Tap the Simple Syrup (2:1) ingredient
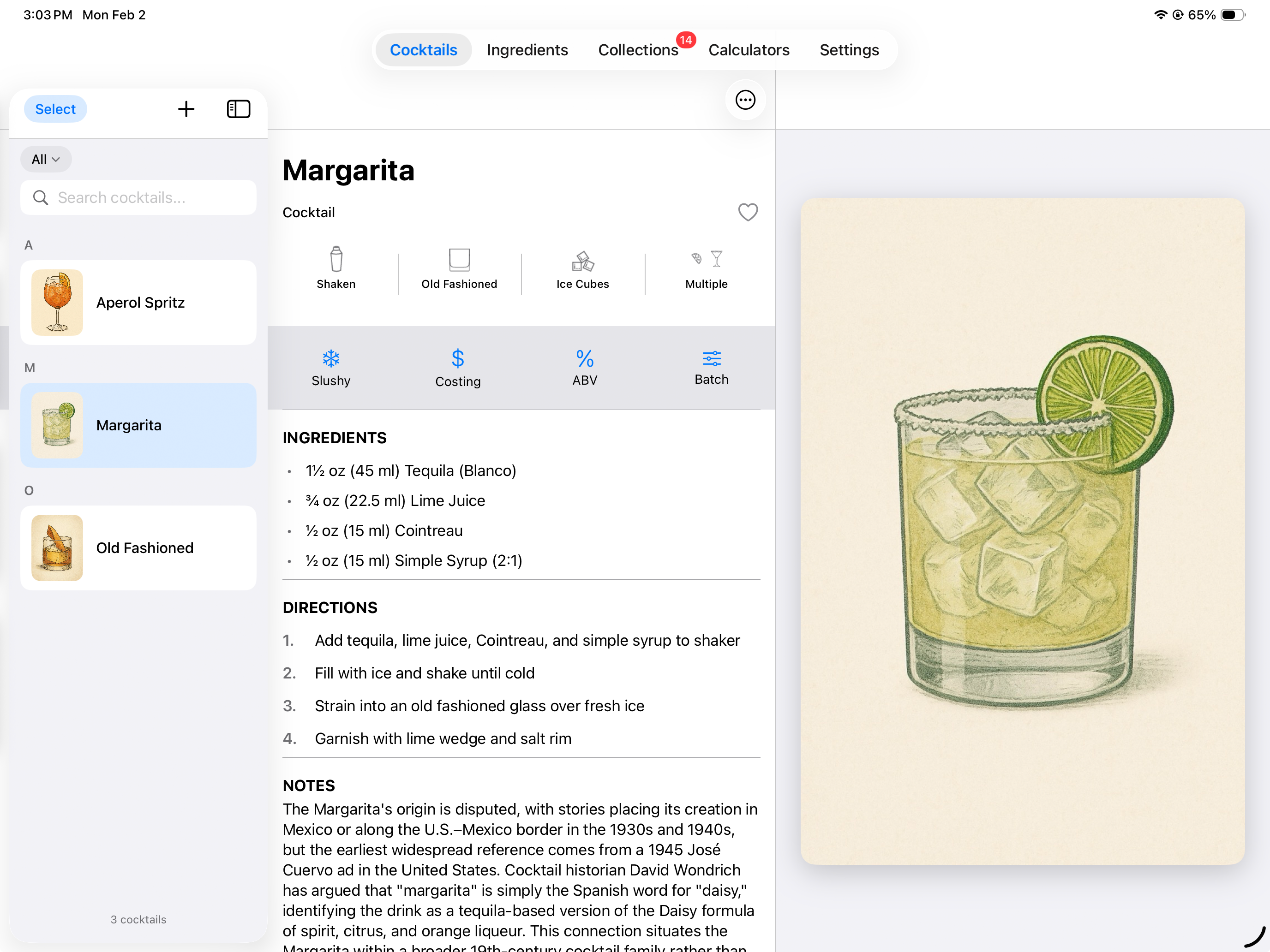The image size is (1270, 952). pyautogui.click(x=413, y=560)
